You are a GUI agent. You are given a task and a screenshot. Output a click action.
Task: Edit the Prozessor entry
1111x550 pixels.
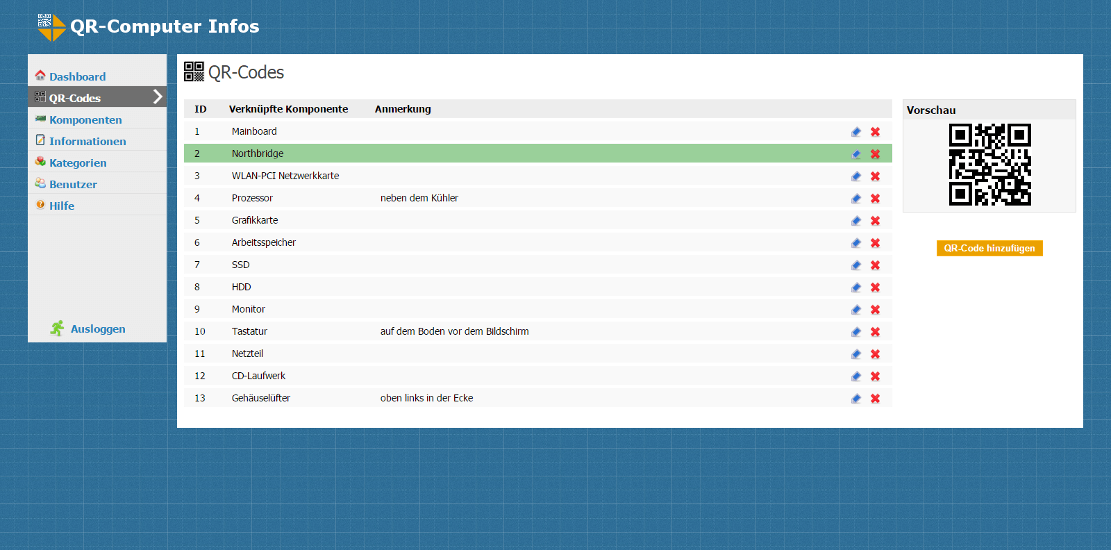856,198
